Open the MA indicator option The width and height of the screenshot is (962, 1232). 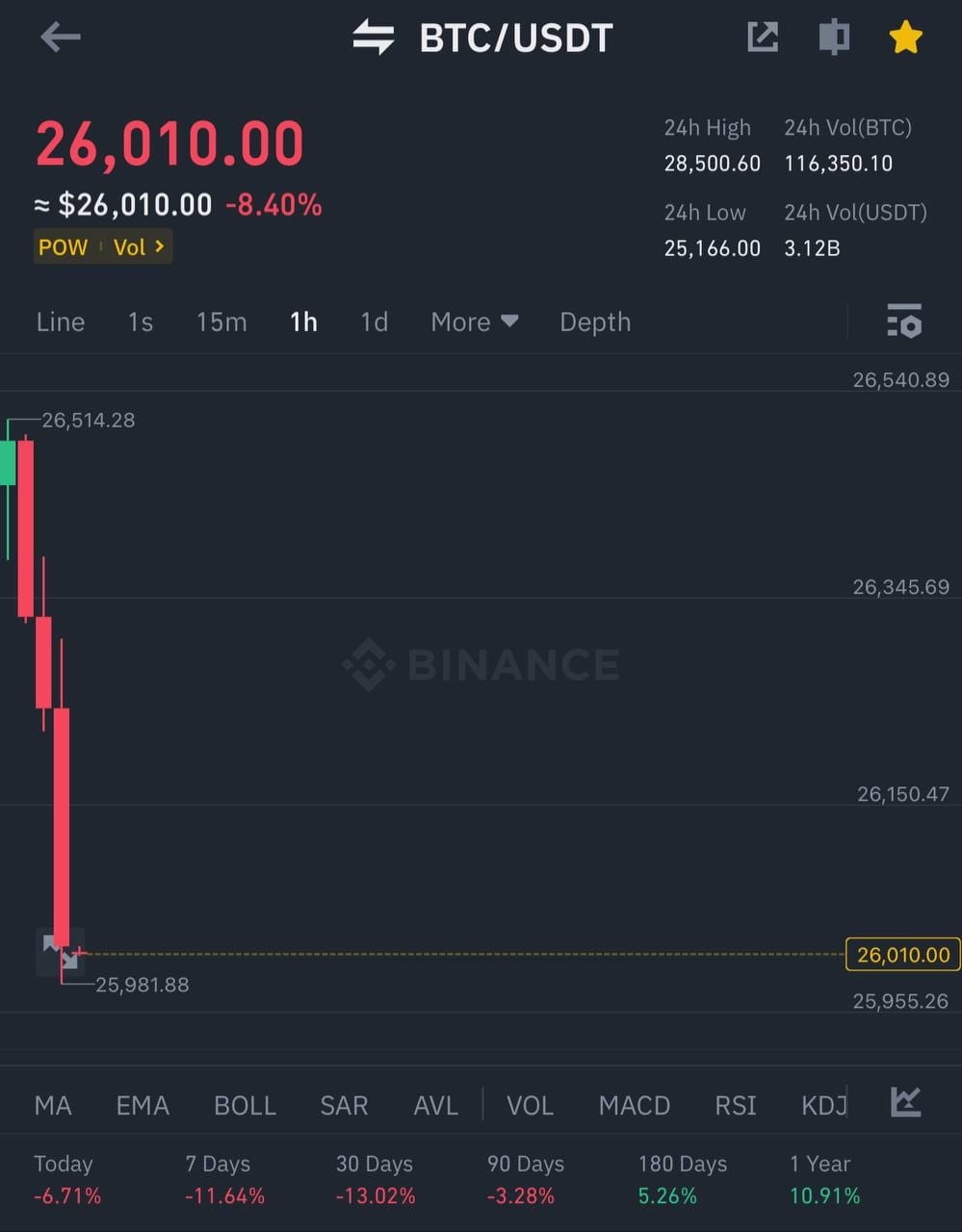pos(52,1105)
